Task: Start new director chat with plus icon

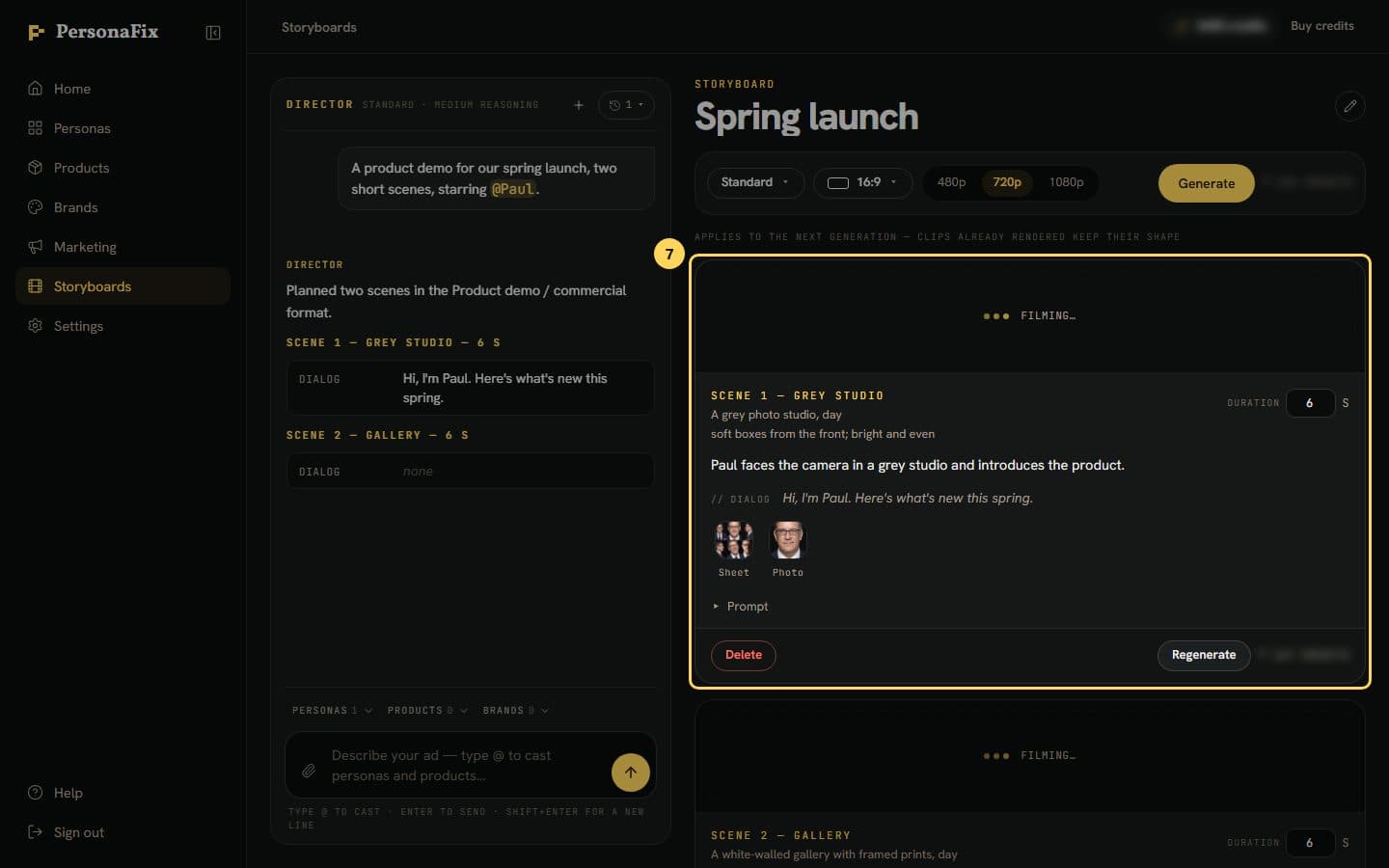Action: 579,105
